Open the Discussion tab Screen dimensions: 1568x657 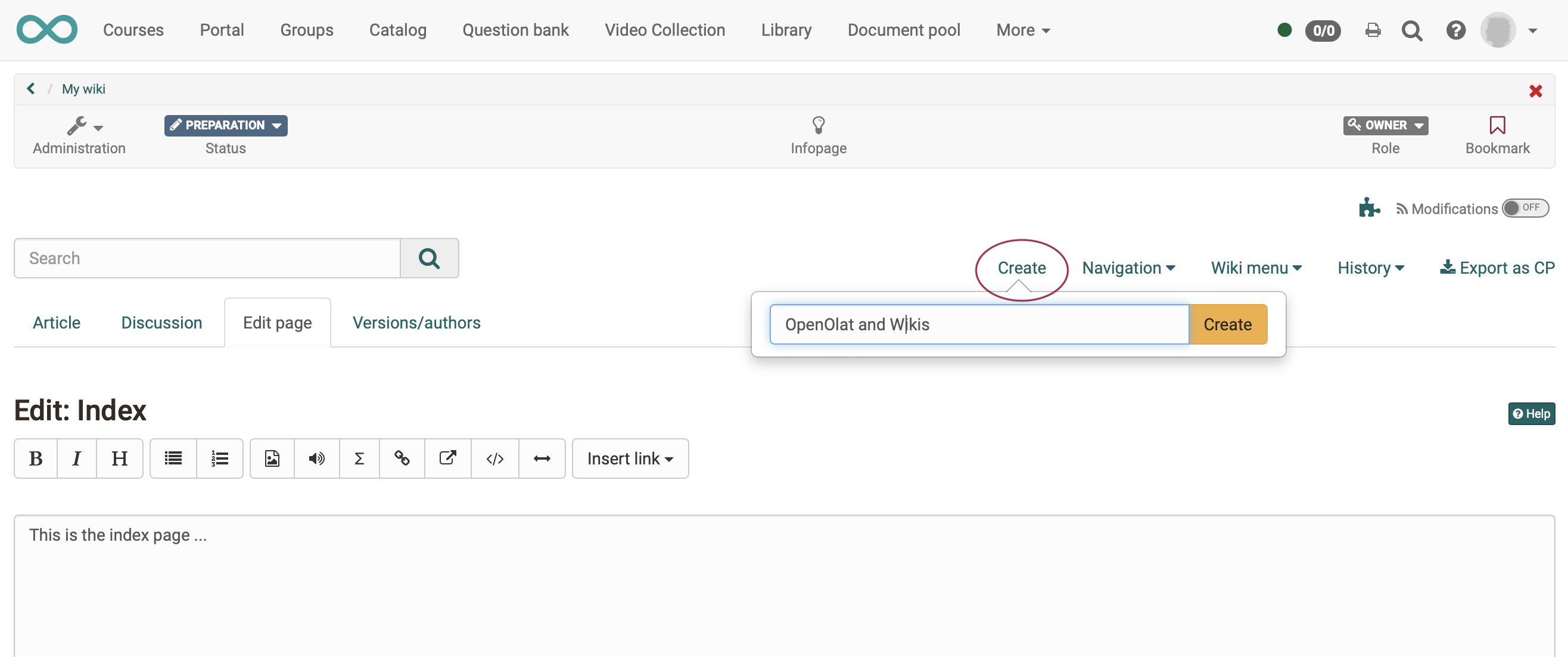[161, 323]
